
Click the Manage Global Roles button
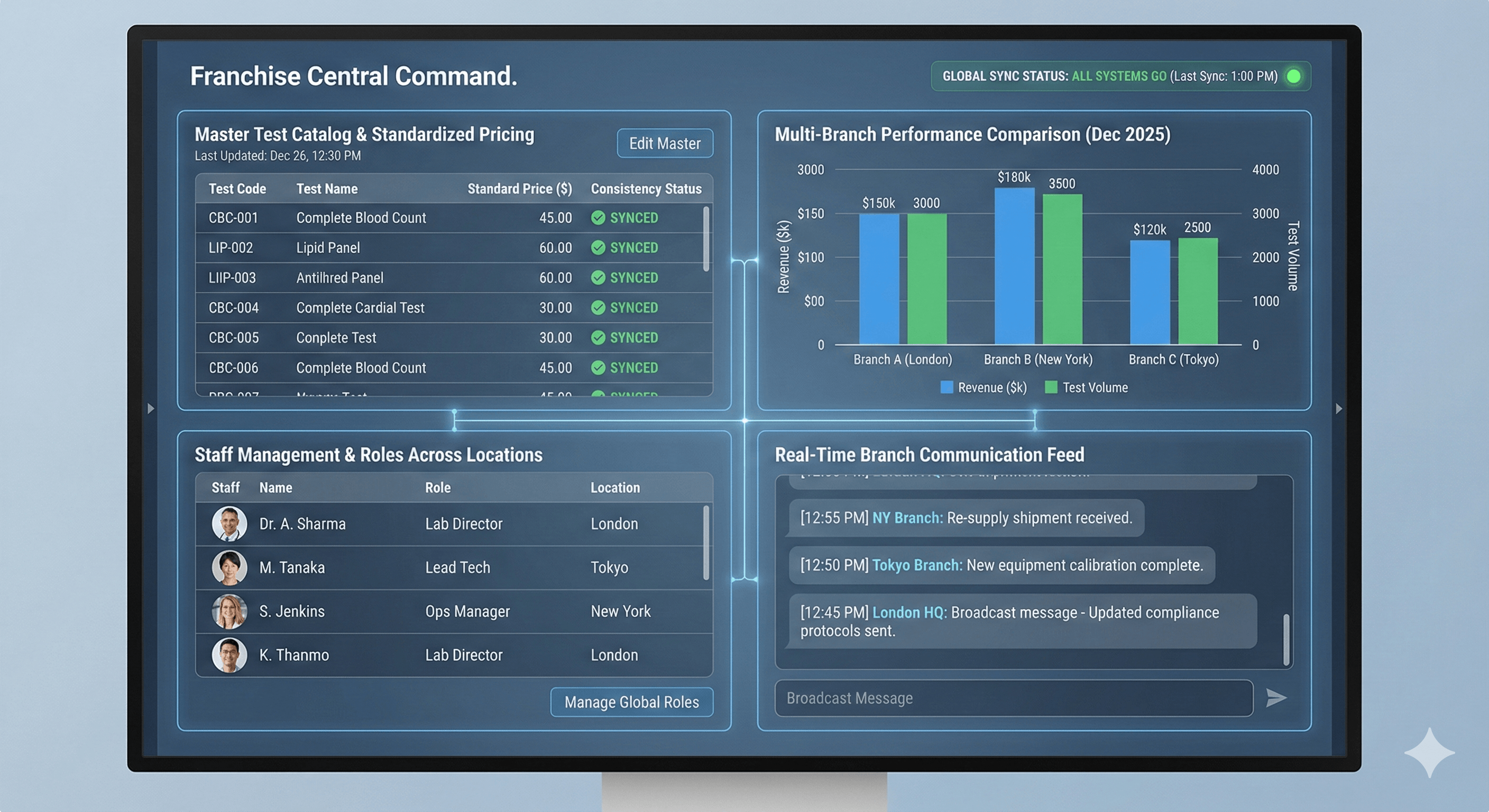point(631,702)
